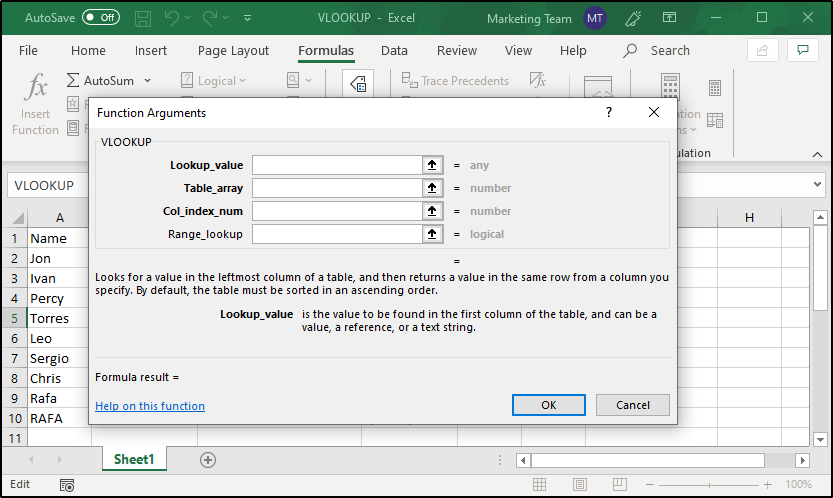Image resolution: width=833 pixels, height=498 pixels.
Task: Open the Undo history dropdown arrow
Action: [188, 18]
